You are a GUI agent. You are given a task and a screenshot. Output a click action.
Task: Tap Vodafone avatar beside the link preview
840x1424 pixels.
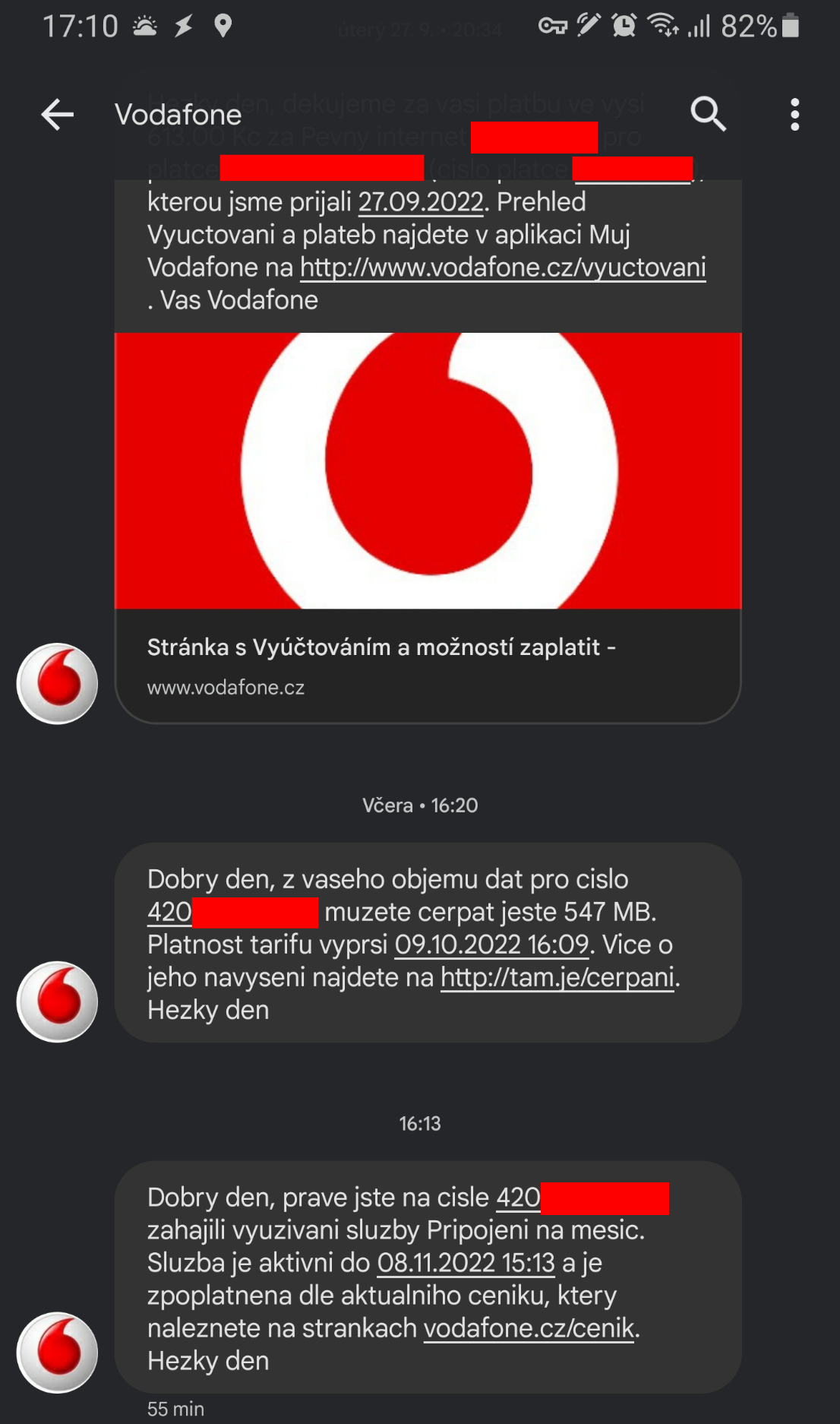point(58,683)
